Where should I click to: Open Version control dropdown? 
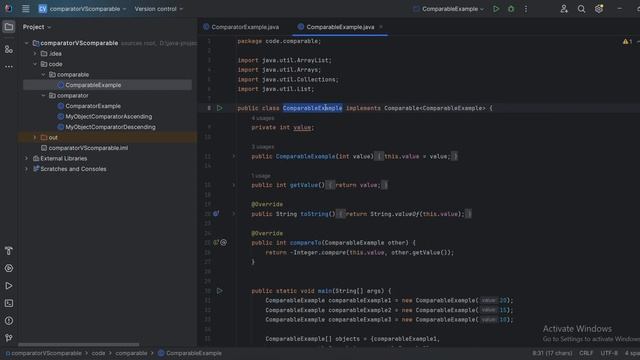pos(159,9)
